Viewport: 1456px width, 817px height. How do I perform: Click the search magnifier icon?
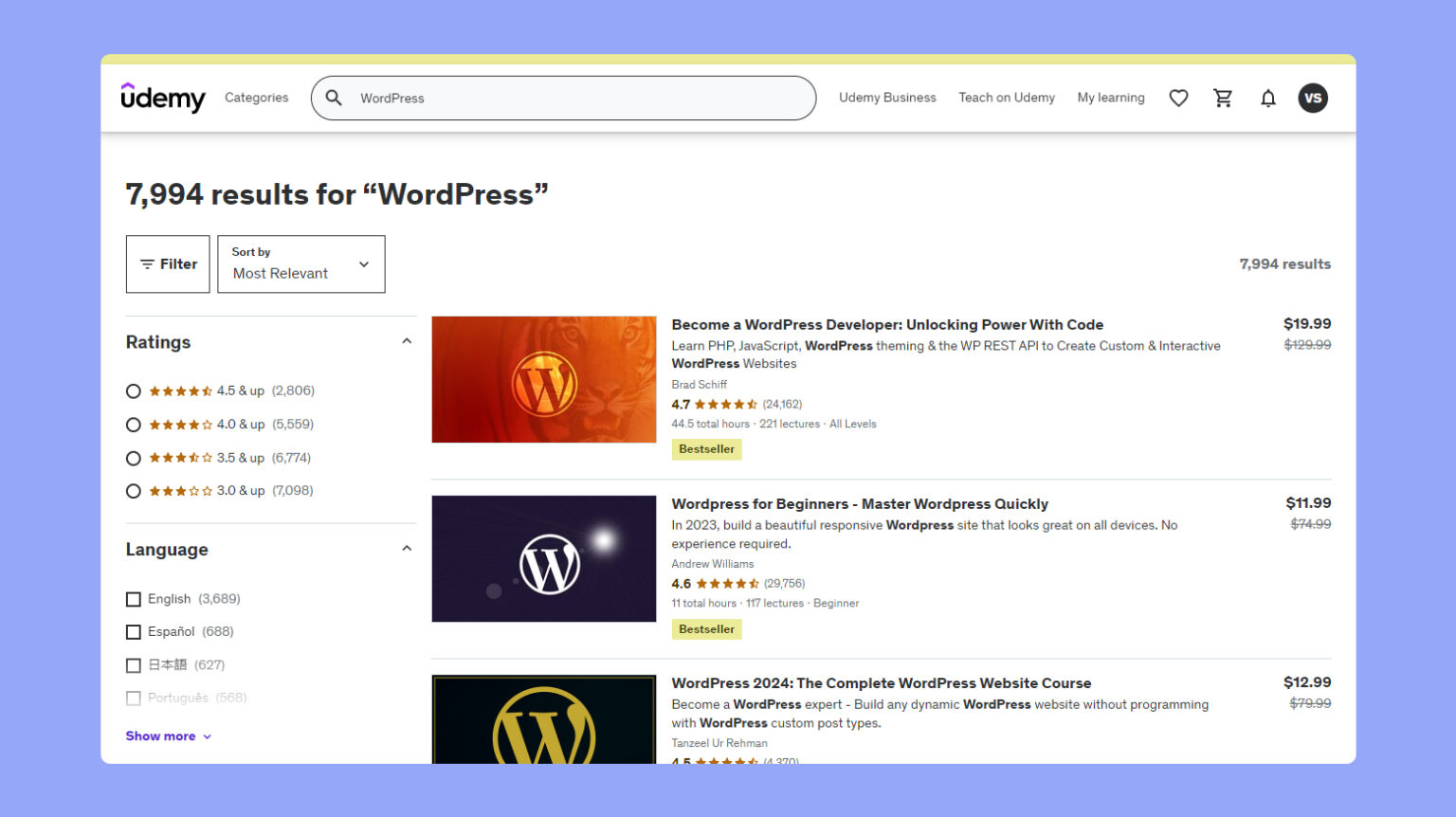pyautogui.click(x=334, y=98)
